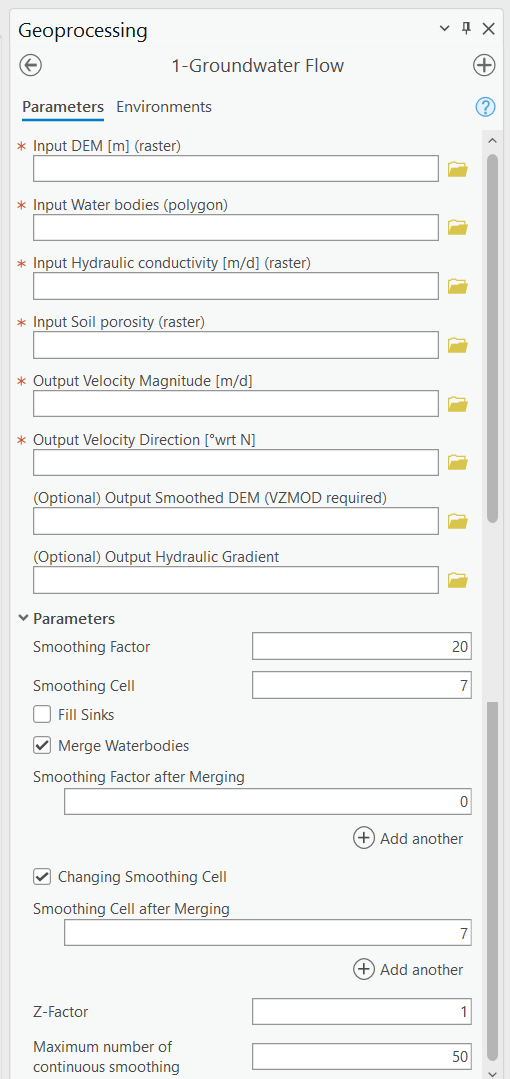Browse for Input DEM raster
The height and width of the screenshot is (1079, 510).
458,169
